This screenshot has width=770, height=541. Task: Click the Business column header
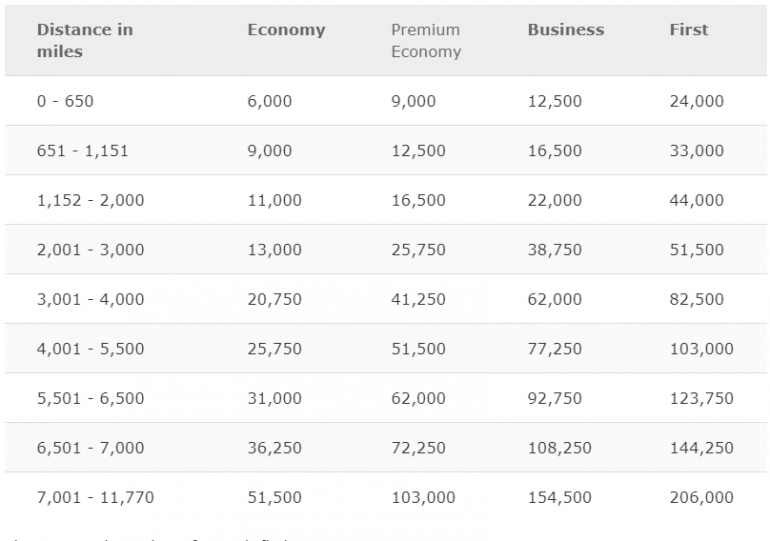pos(566,30)
